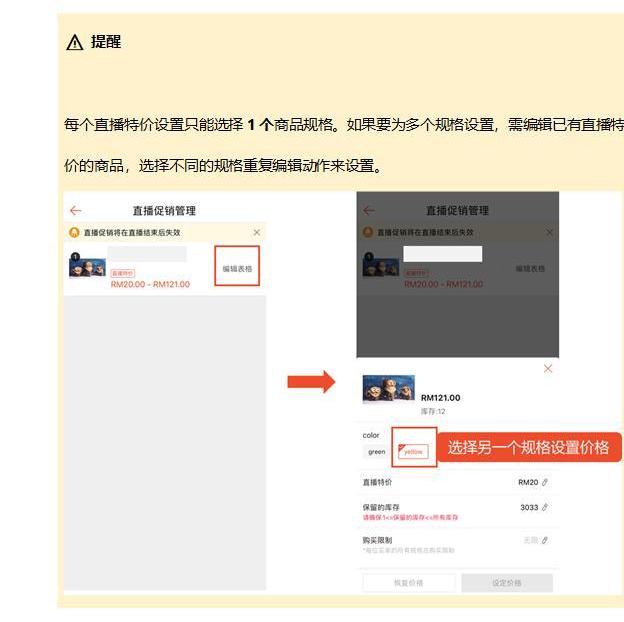Image resolution: width=624 pixels, height=622 pixels.
Task: Click the minions product image in popup
Action: click(388, 389)
